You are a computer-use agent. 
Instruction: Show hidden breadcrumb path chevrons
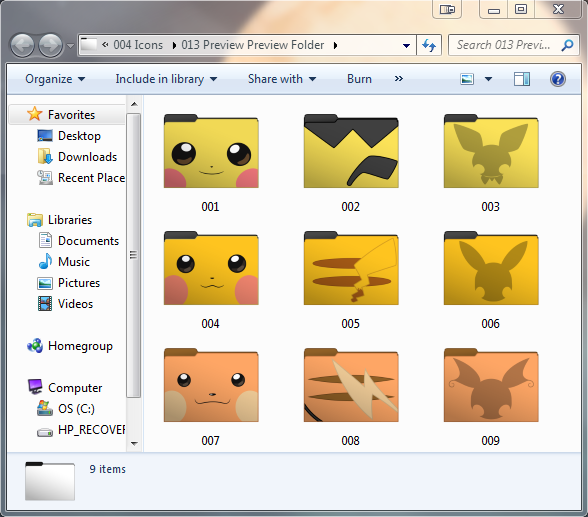(105, 45)
